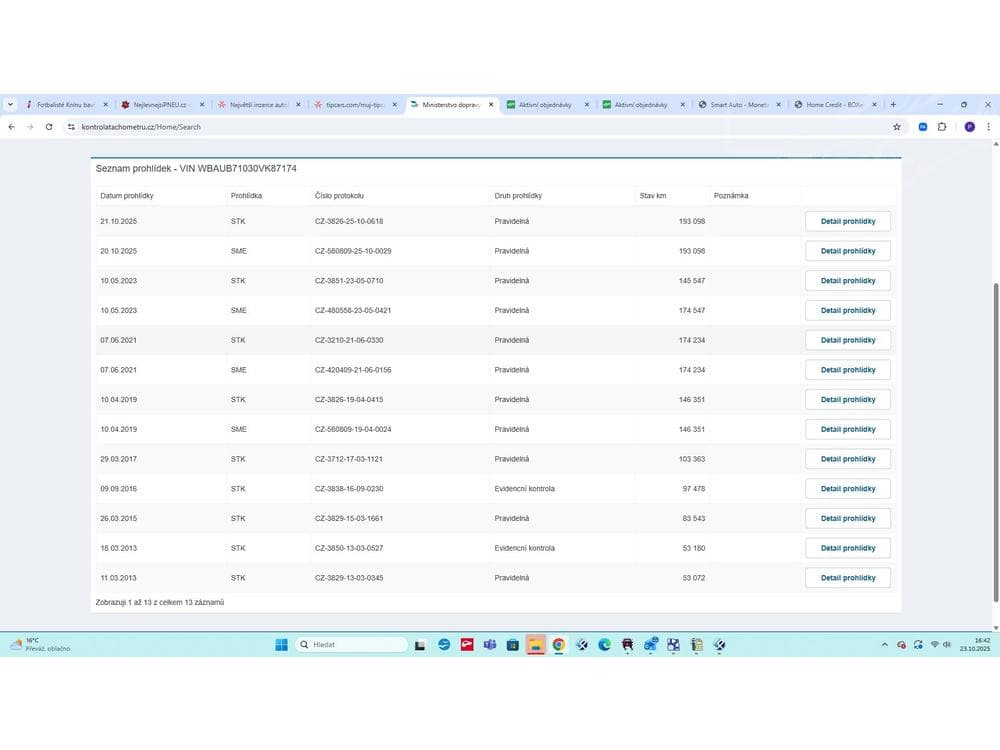Open Microsoft Edge from the taskbar
The width and height of the screenshot is (1000, 750).
tap(605, 645)
